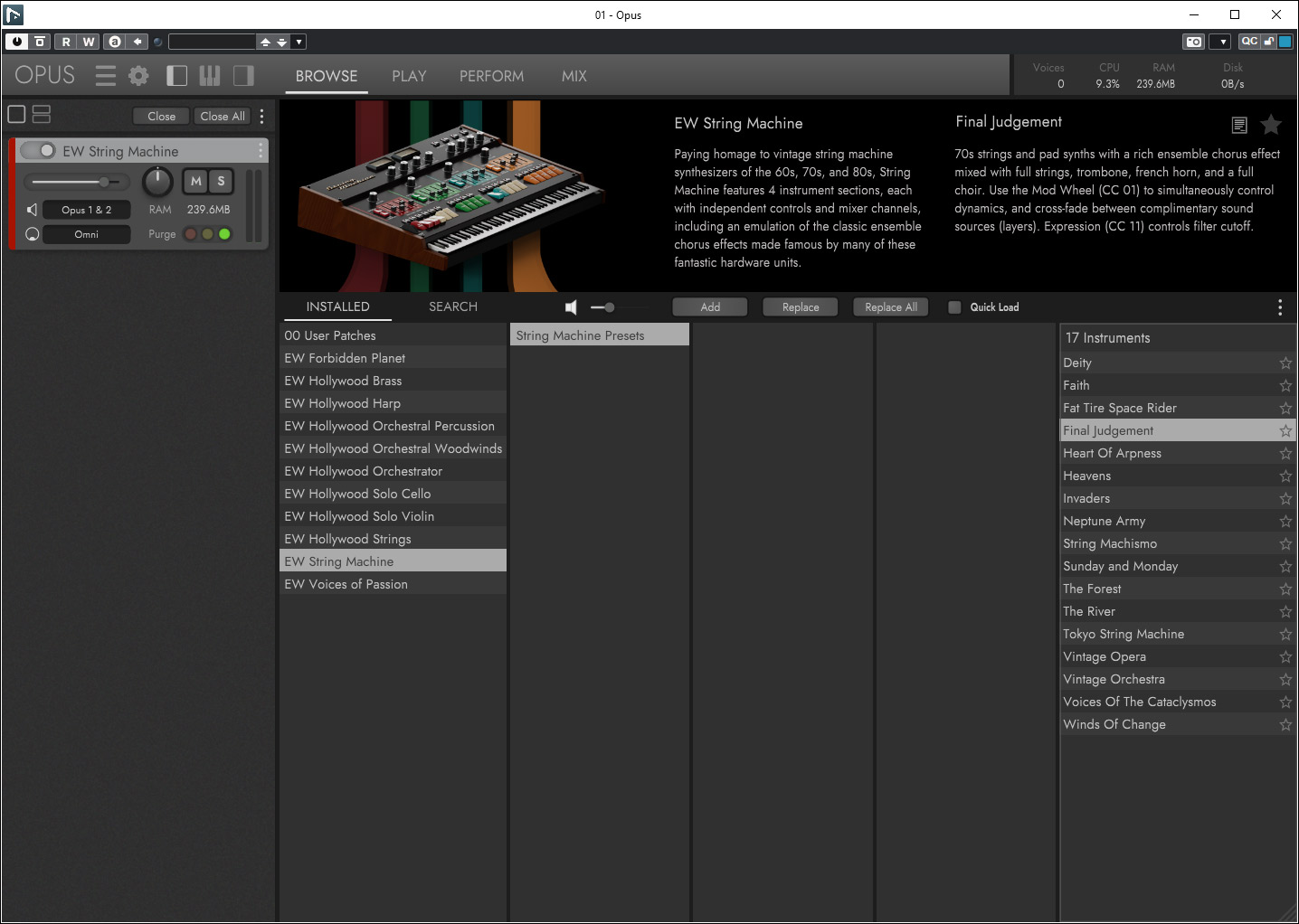Click the preview speaker icon in browser
This screenshot has height=924, width=1299.
[571, 307]
